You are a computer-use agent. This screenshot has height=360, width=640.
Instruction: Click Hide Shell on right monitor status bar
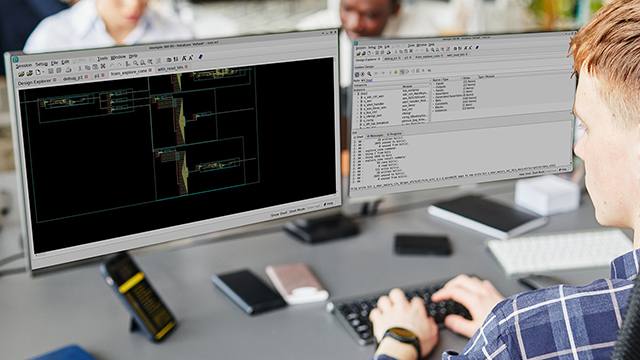(525, 173)
